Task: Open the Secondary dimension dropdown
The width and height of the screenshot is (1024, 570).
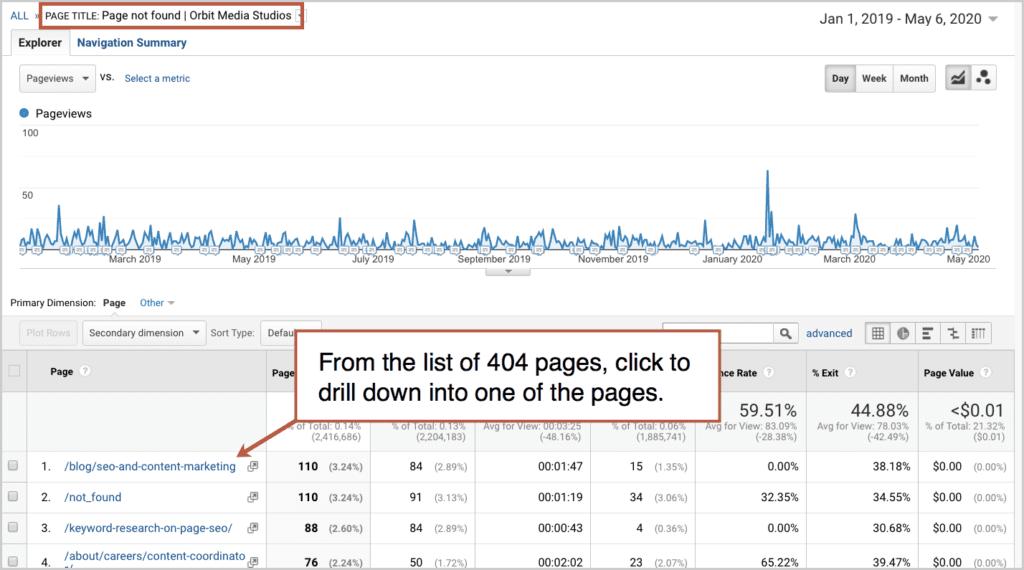Action: (144, 333)
